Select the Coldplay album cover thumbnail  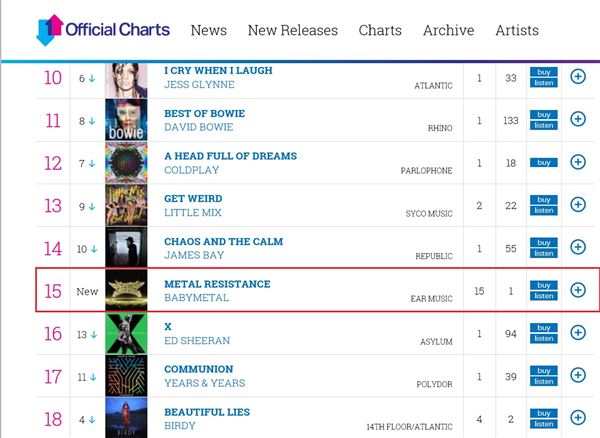[x=126, y=163]
